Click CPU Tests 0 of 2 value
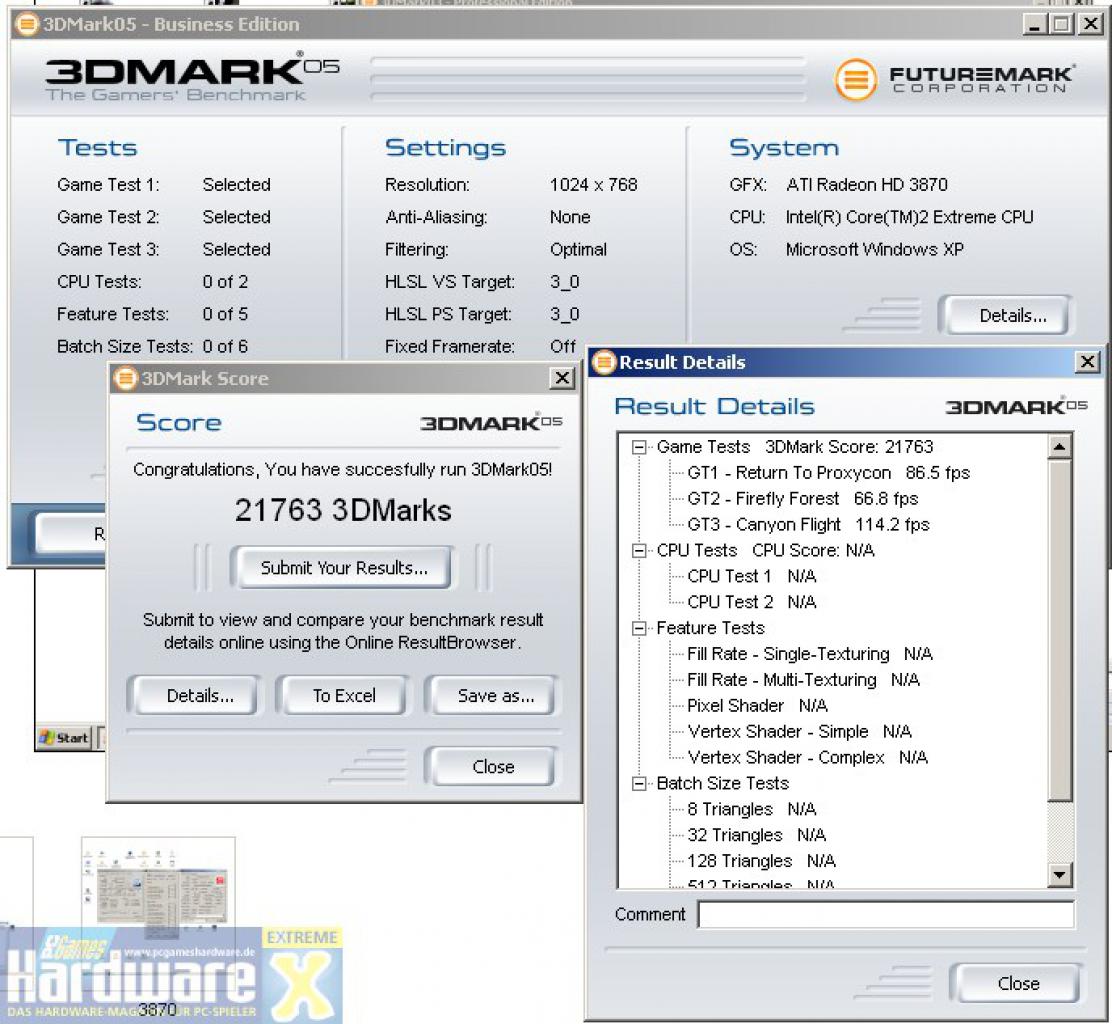Screen dimensions: 1112x1024 (x=226, y=282)
